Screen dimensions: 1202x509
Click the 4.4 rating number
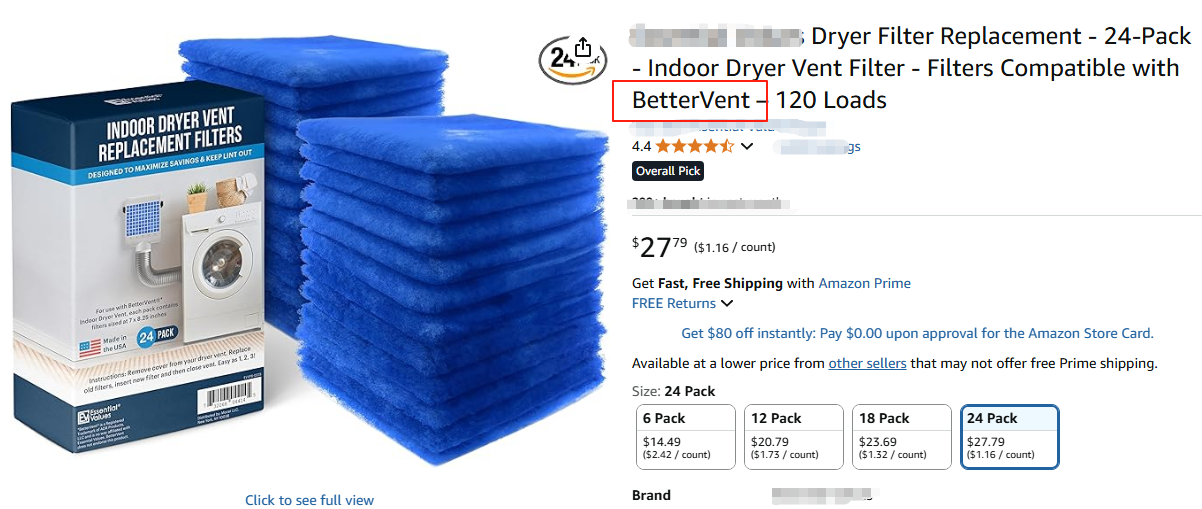tap(642, 146)
